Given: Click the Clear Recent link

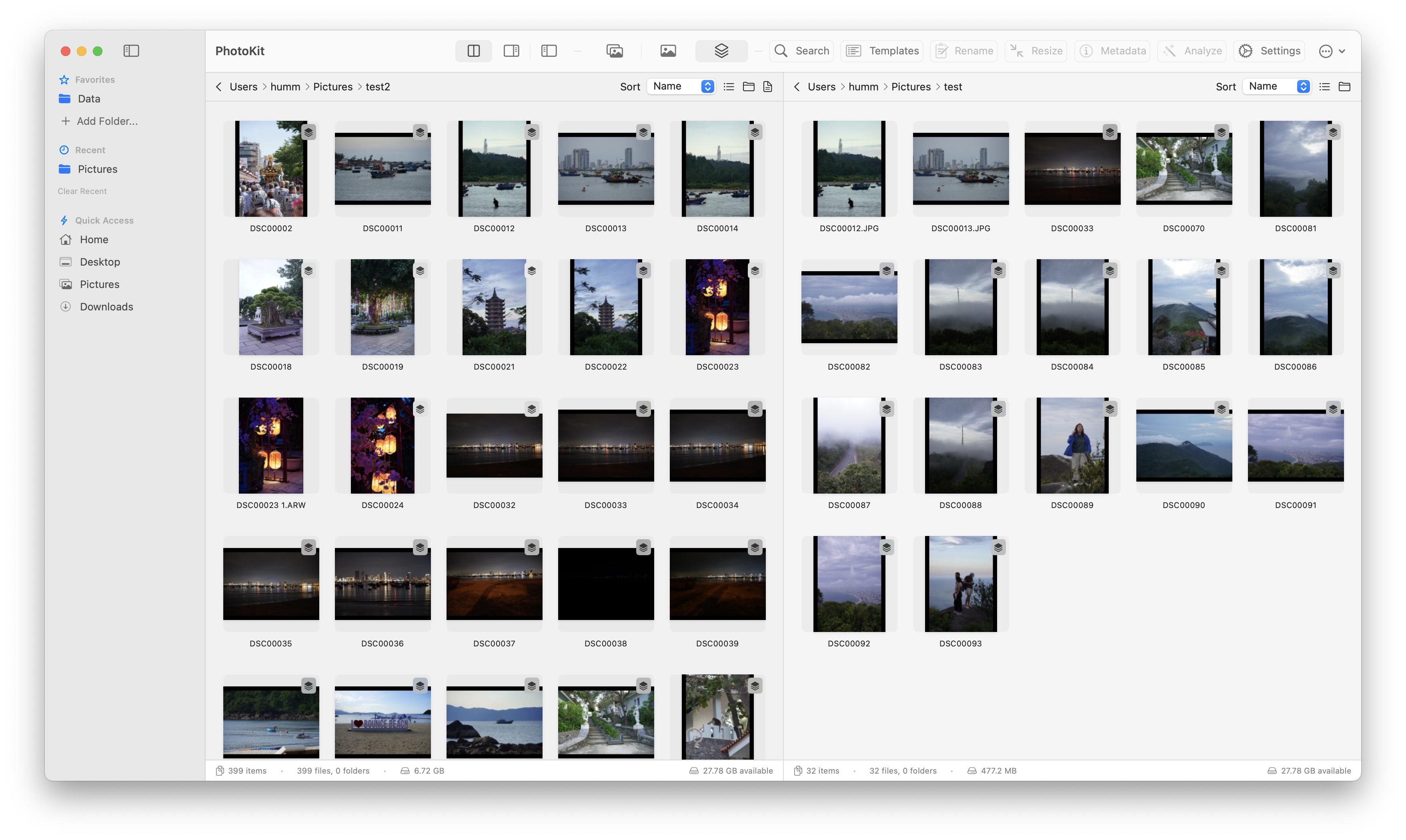Looking at the screenshot, I should [82, 191].
